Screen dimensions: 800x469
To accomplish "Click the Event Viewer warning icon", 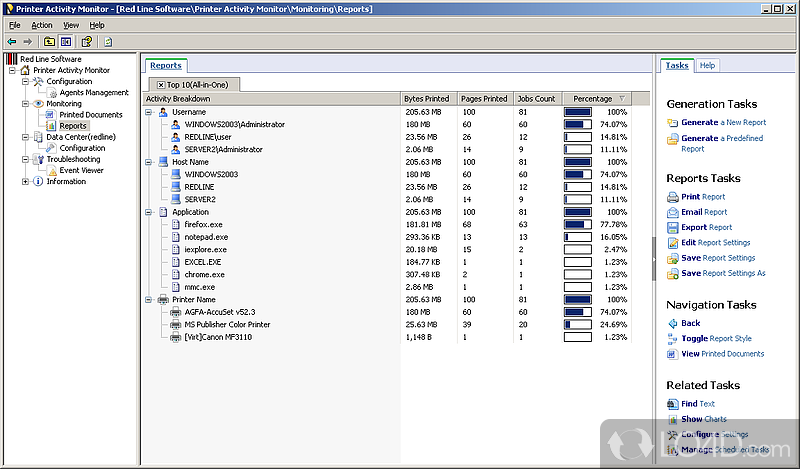I will 51,170.
